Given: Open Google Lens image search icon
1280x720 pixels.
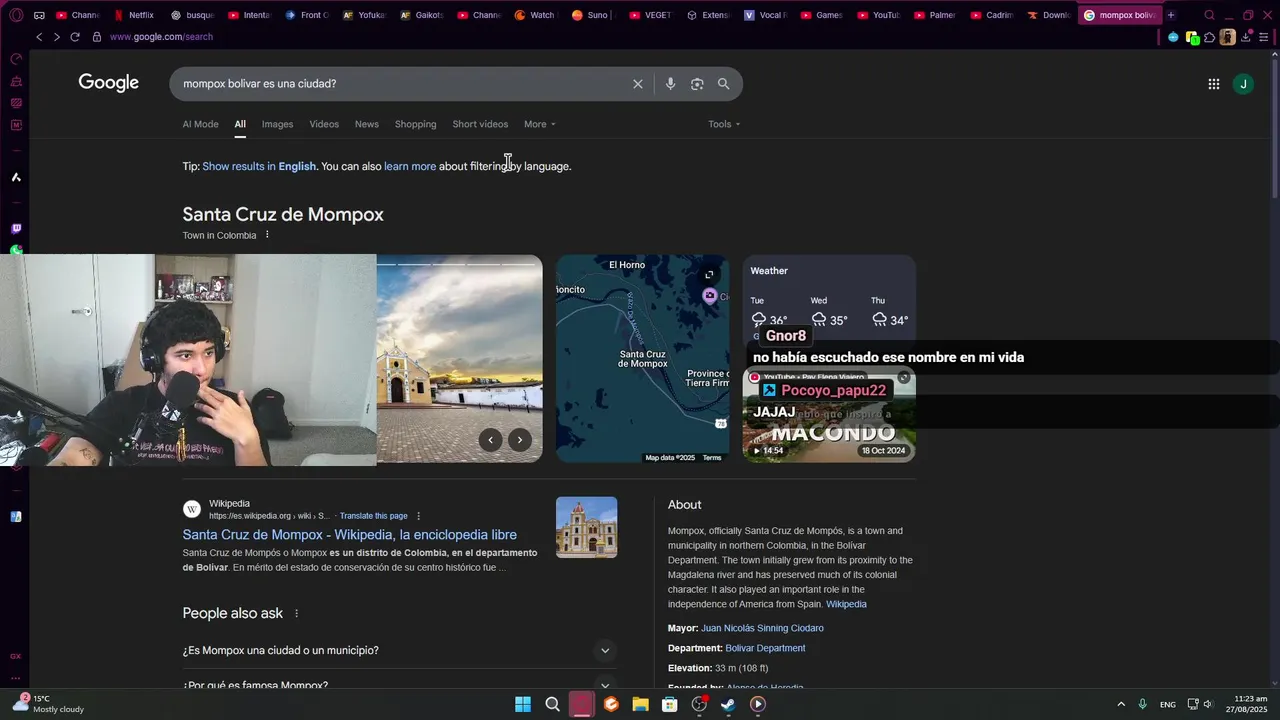Looking at the screenshot, I should [x=697, y=84].
